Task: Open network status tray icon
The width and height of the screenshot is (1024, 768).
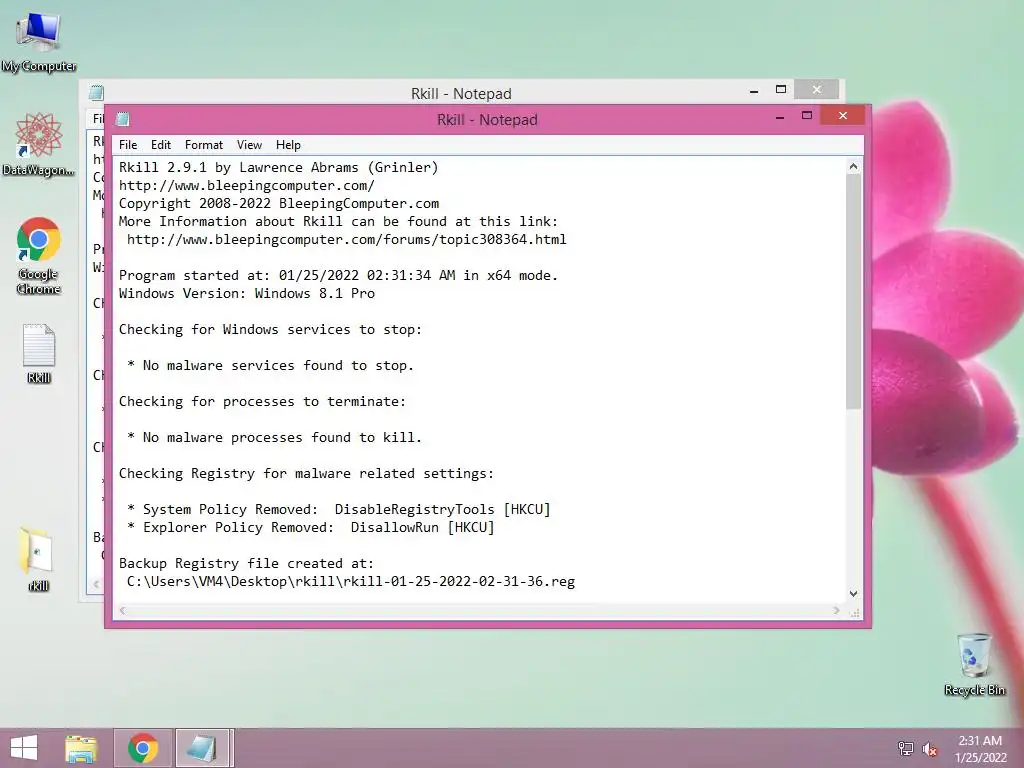Action: (x=905, y=748)
